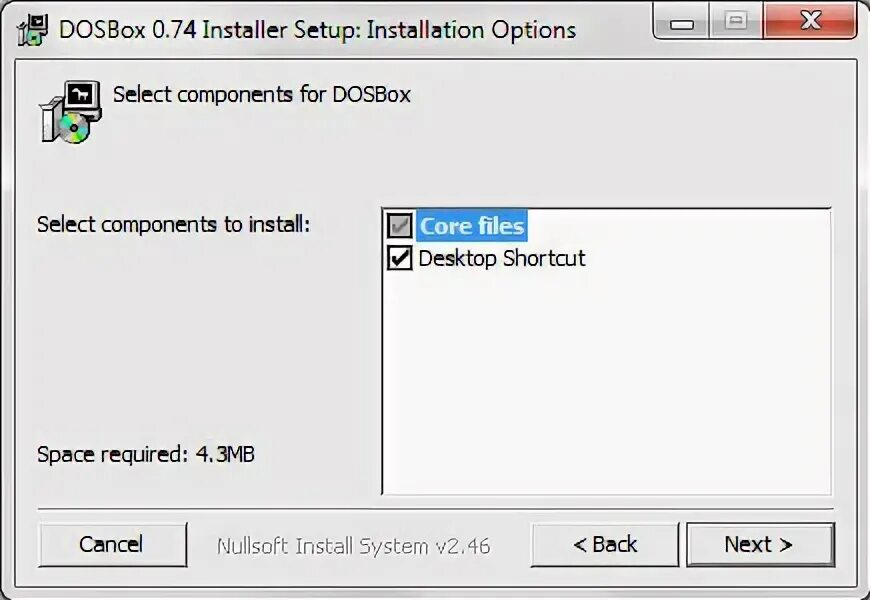
Task: Click blank header area beside the DOSBox heading
Action: click(621, 111)
